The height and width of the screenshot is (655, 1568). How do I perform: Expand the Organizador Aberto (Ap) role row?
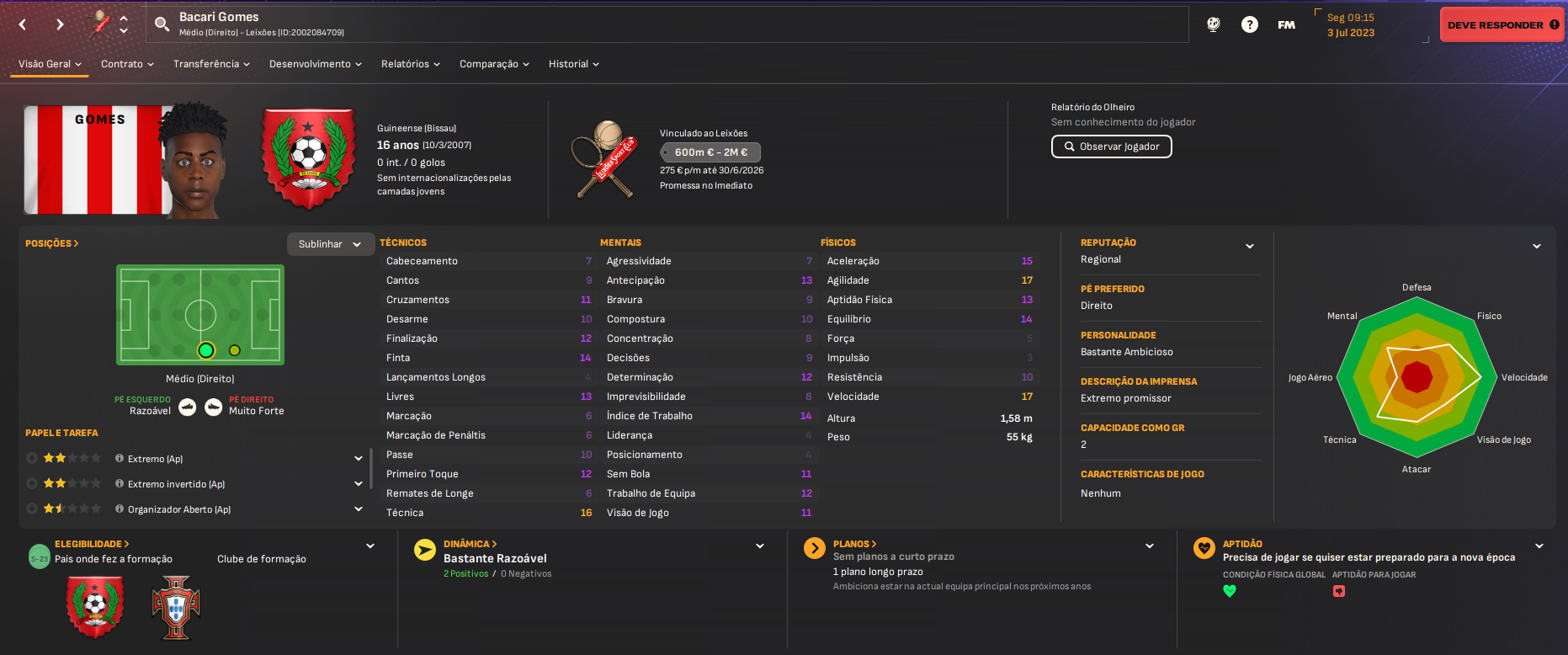pyautogui.click(x=359, y=509)
